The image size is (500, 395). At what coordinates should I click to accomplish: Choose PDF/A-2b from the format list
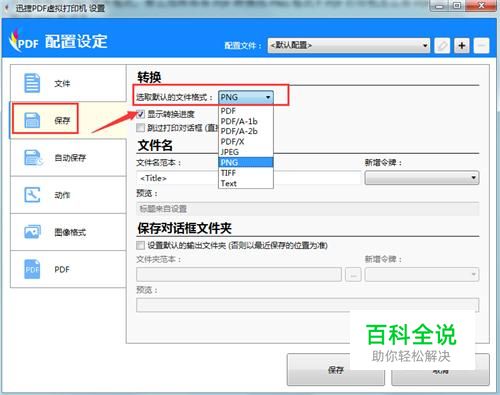tap(246, 131)
